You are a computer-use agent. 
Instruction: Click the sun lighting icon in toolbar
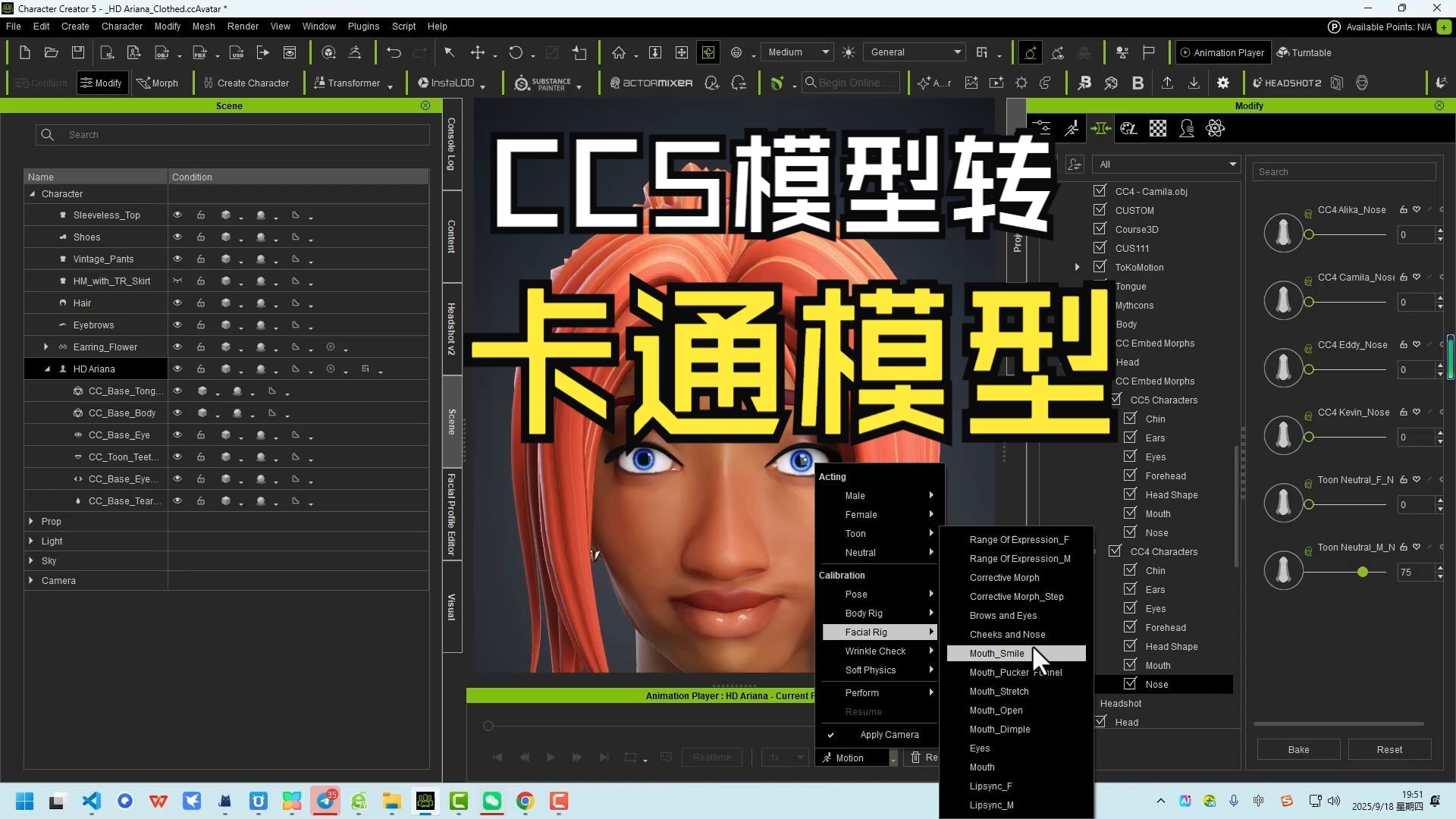tap(849, 52)
